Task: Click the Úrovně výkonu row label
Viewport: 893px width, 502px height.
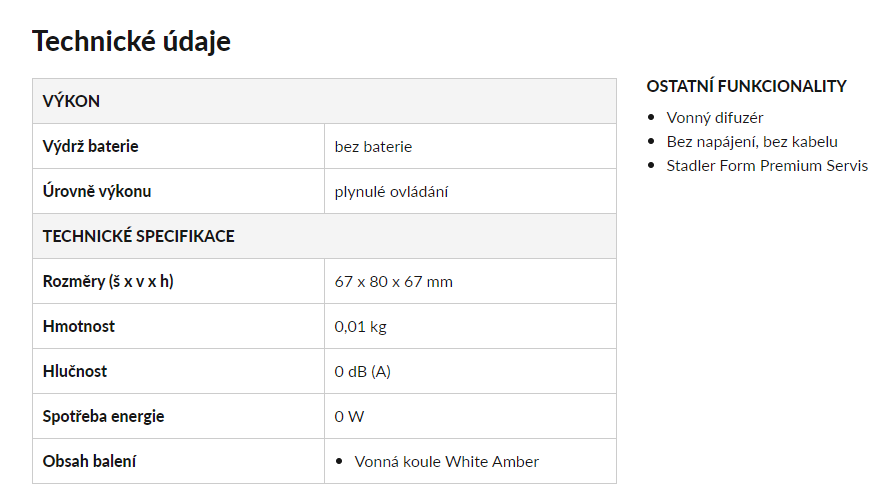Action: pos(97,191)
